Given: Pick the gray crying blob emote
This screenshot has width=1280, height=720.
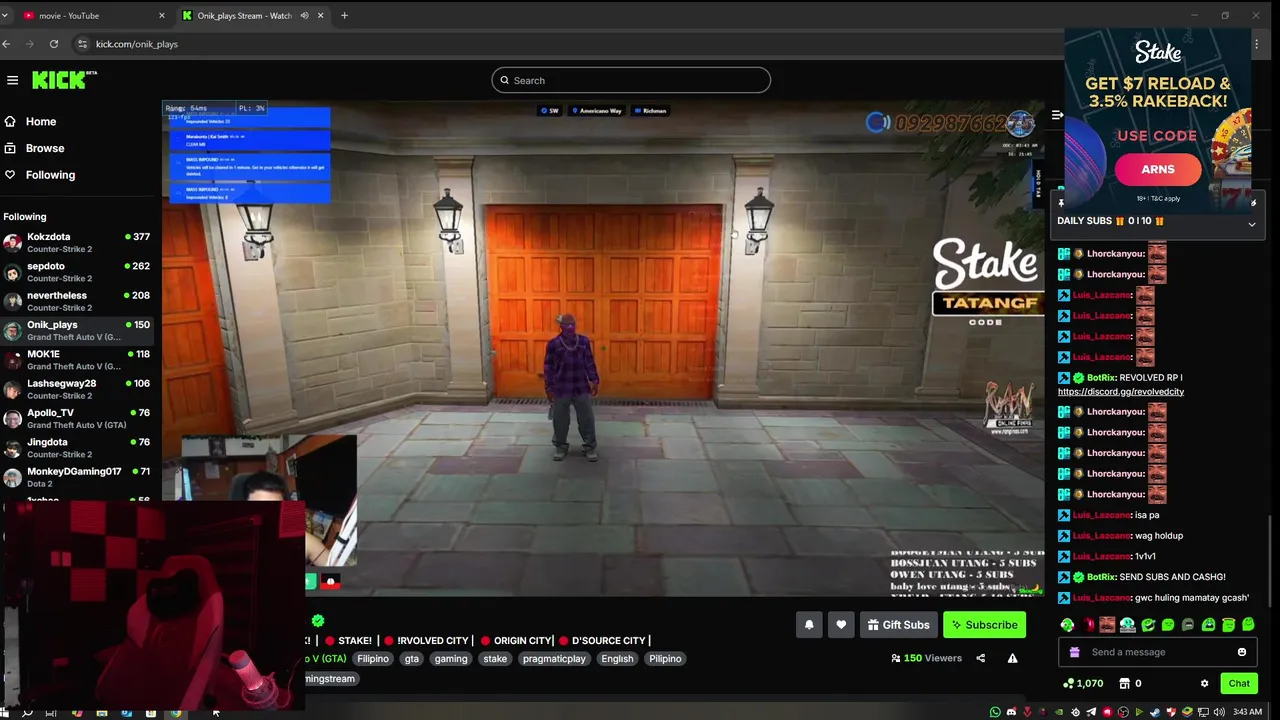Looking at the screenshot, I should pyautogui.click(x=1188, y=625).
